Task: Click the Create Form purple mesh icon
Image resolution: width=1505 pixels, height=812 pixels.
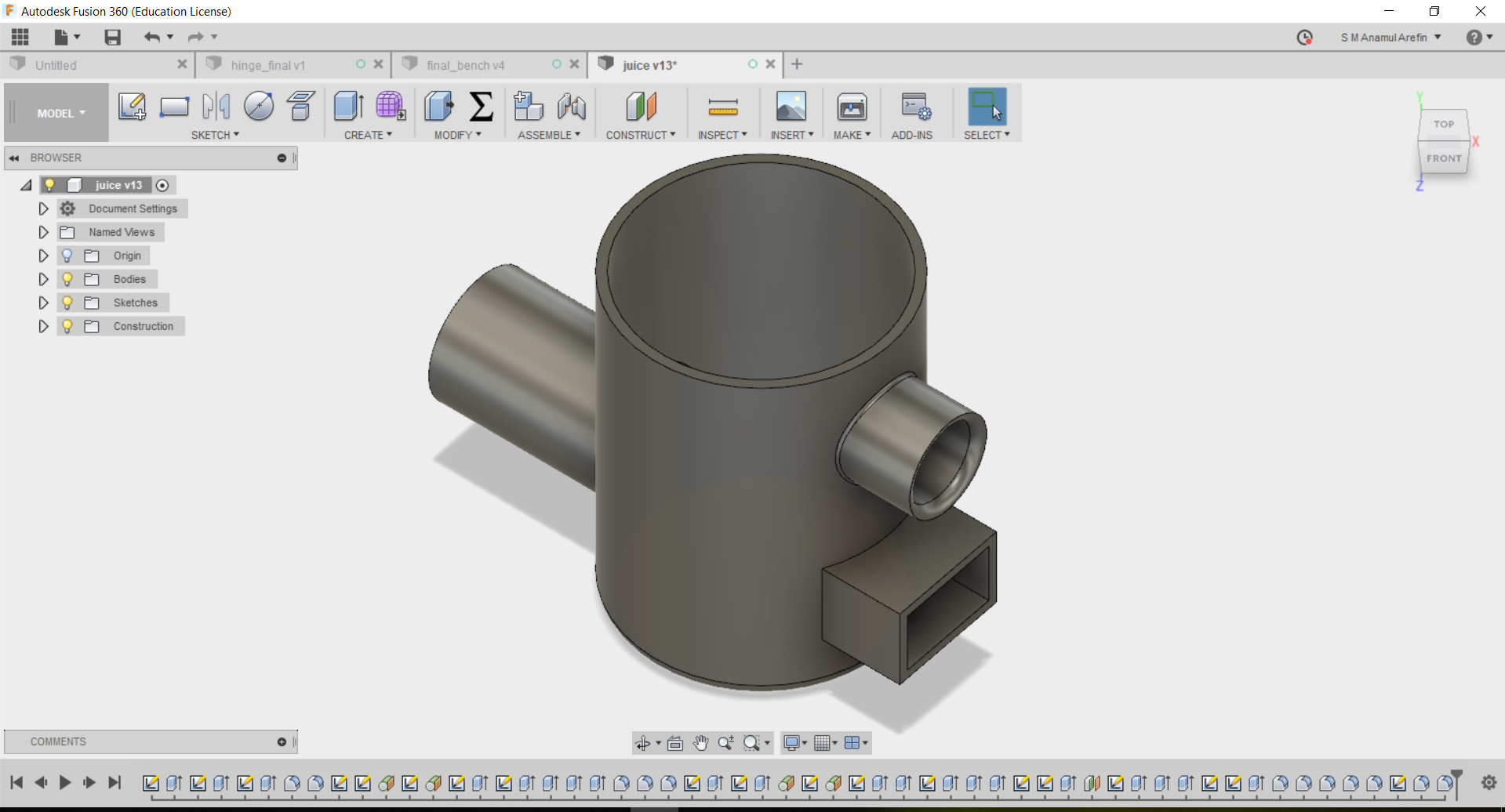Action: coord(390,107)
